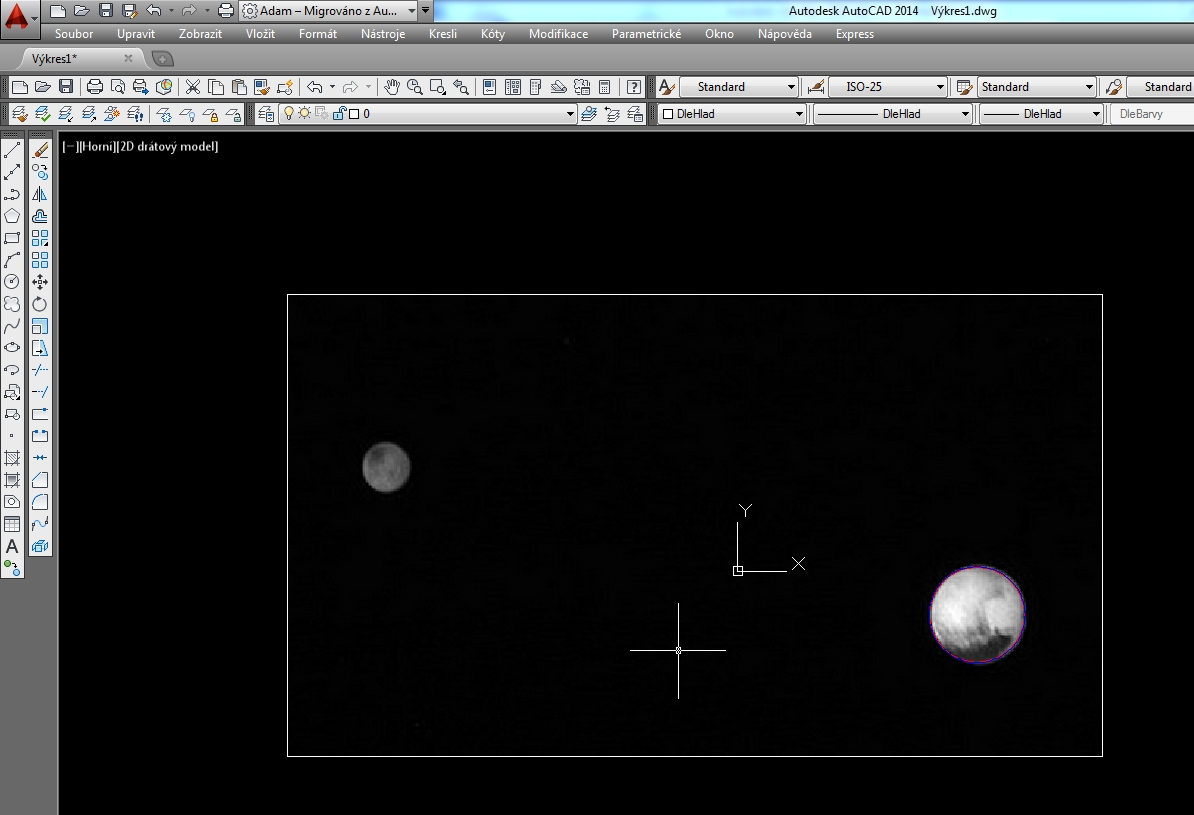Open the Parametrické menu
The image size is (1194, 815).
646,34
